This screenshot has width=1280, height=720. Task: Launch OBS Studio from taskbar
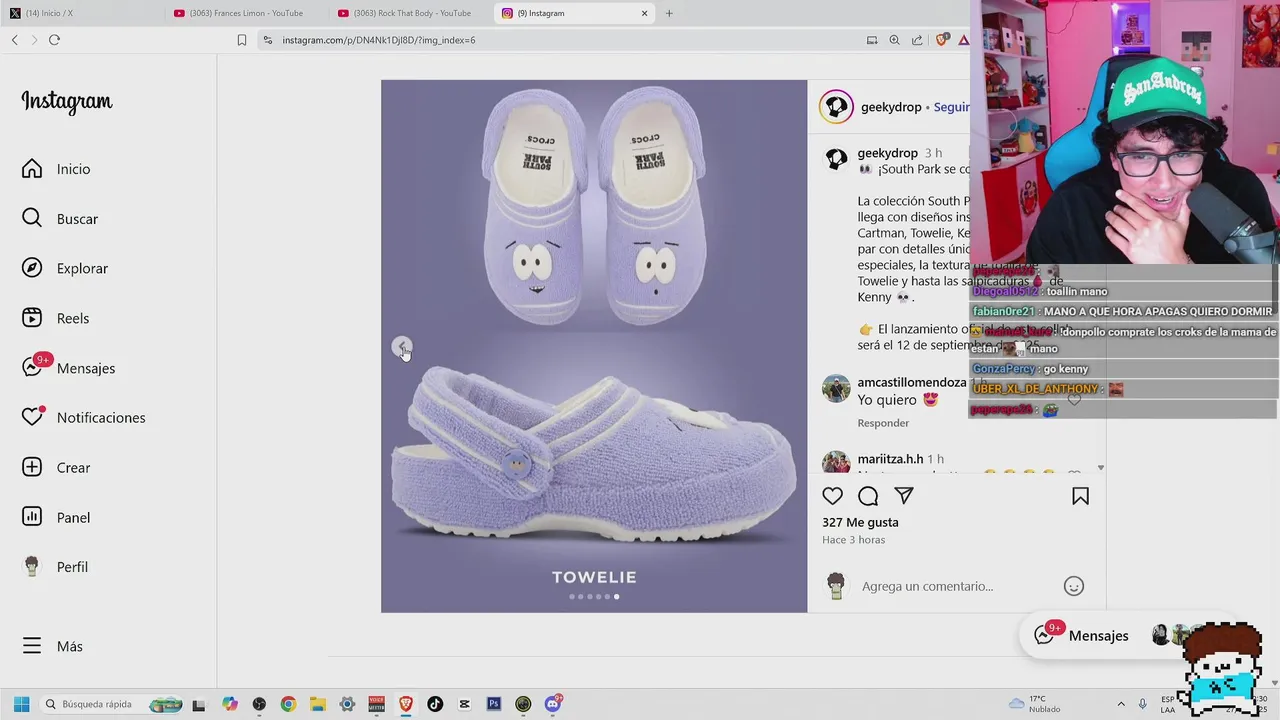pos(259,704)
